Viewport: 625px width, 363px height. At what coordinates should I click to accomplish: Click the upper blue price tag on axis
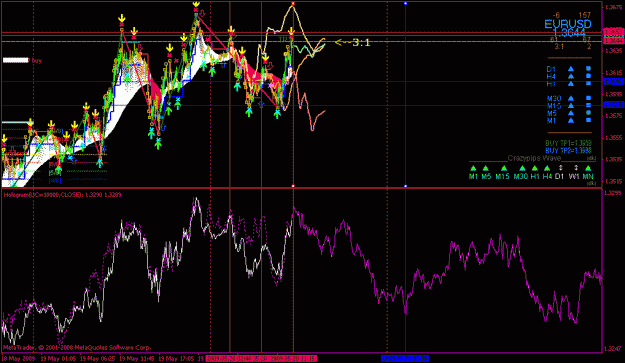tap(613, 81)
